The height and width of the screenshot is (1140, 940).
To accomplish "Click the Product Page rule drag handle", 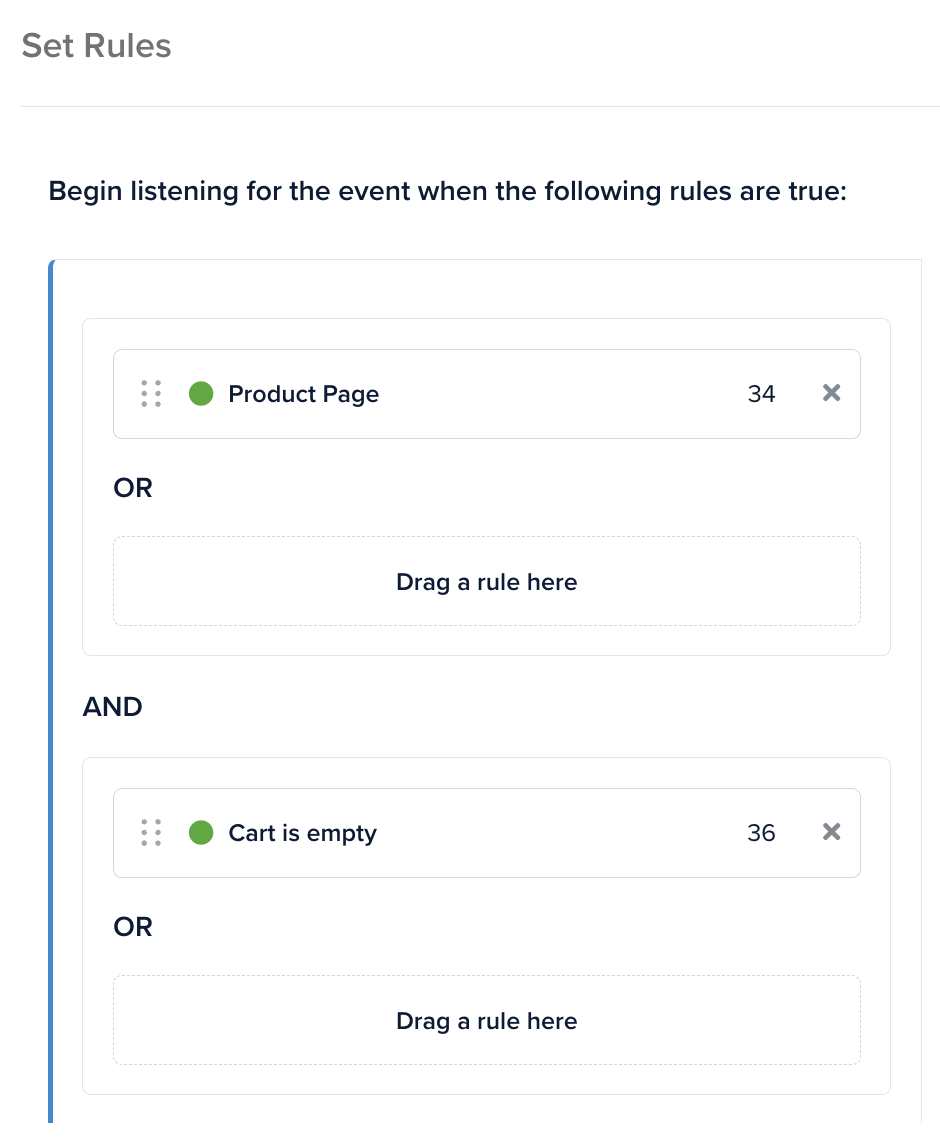I will pyautogui.click(x=151, y=394).
